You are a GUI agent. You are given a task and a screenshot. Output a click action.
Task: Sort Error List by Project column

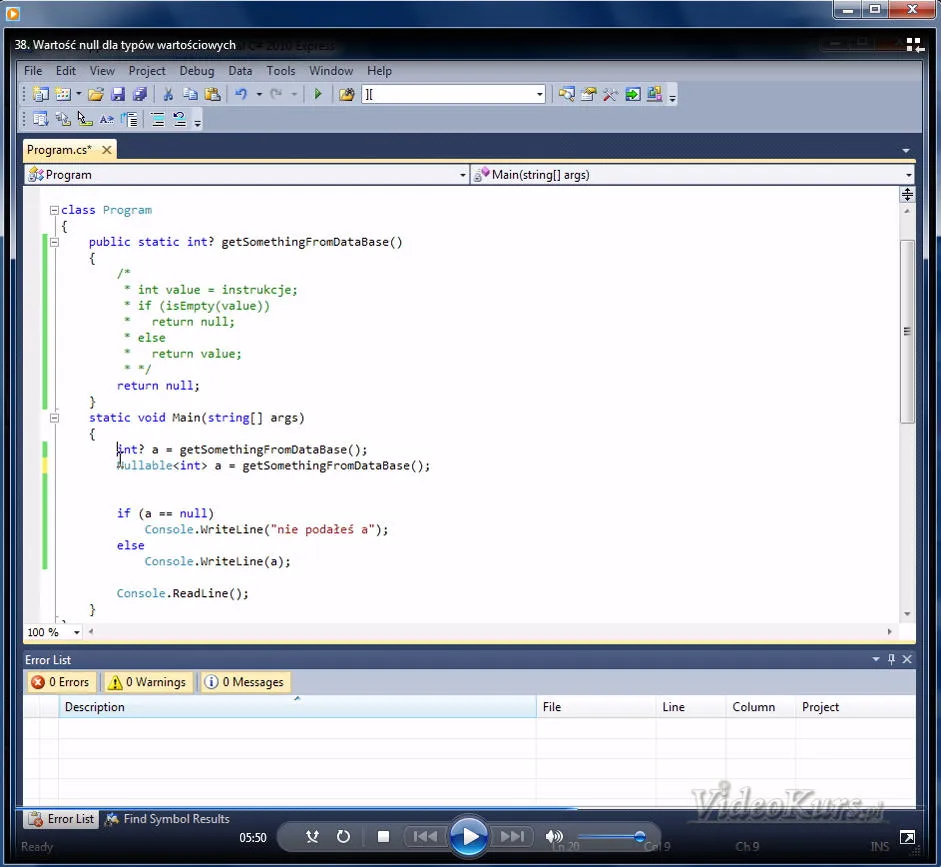tap(855, 707)
